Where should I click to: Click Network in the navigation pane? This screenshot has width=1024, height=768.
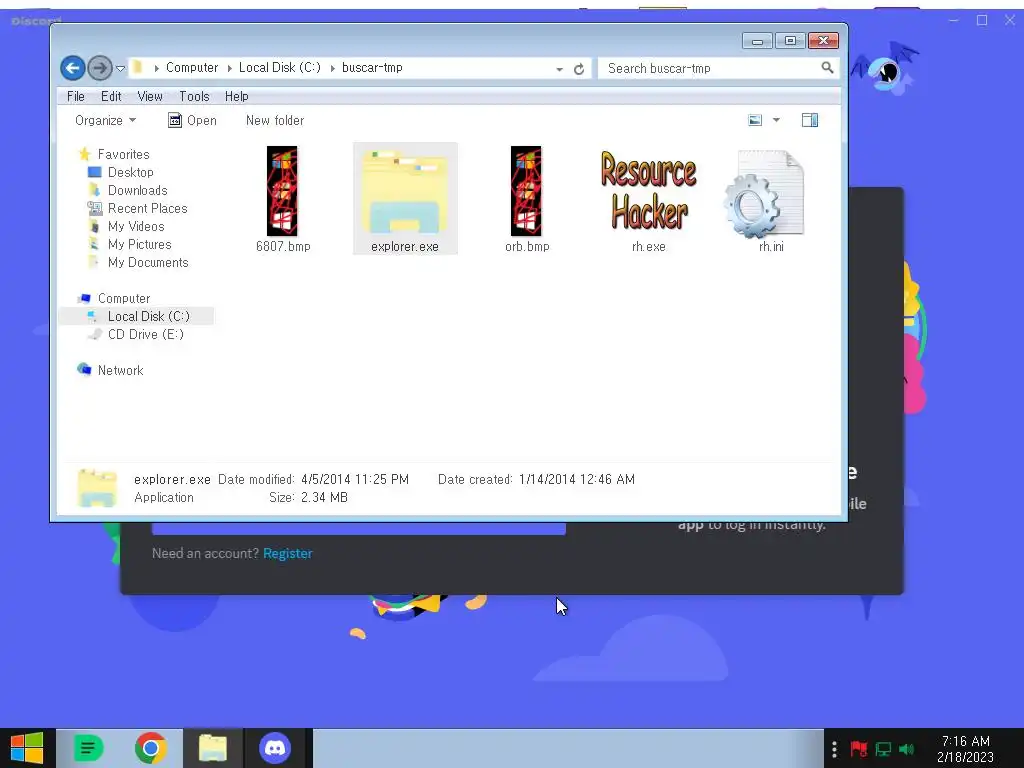tap(120, 370)
